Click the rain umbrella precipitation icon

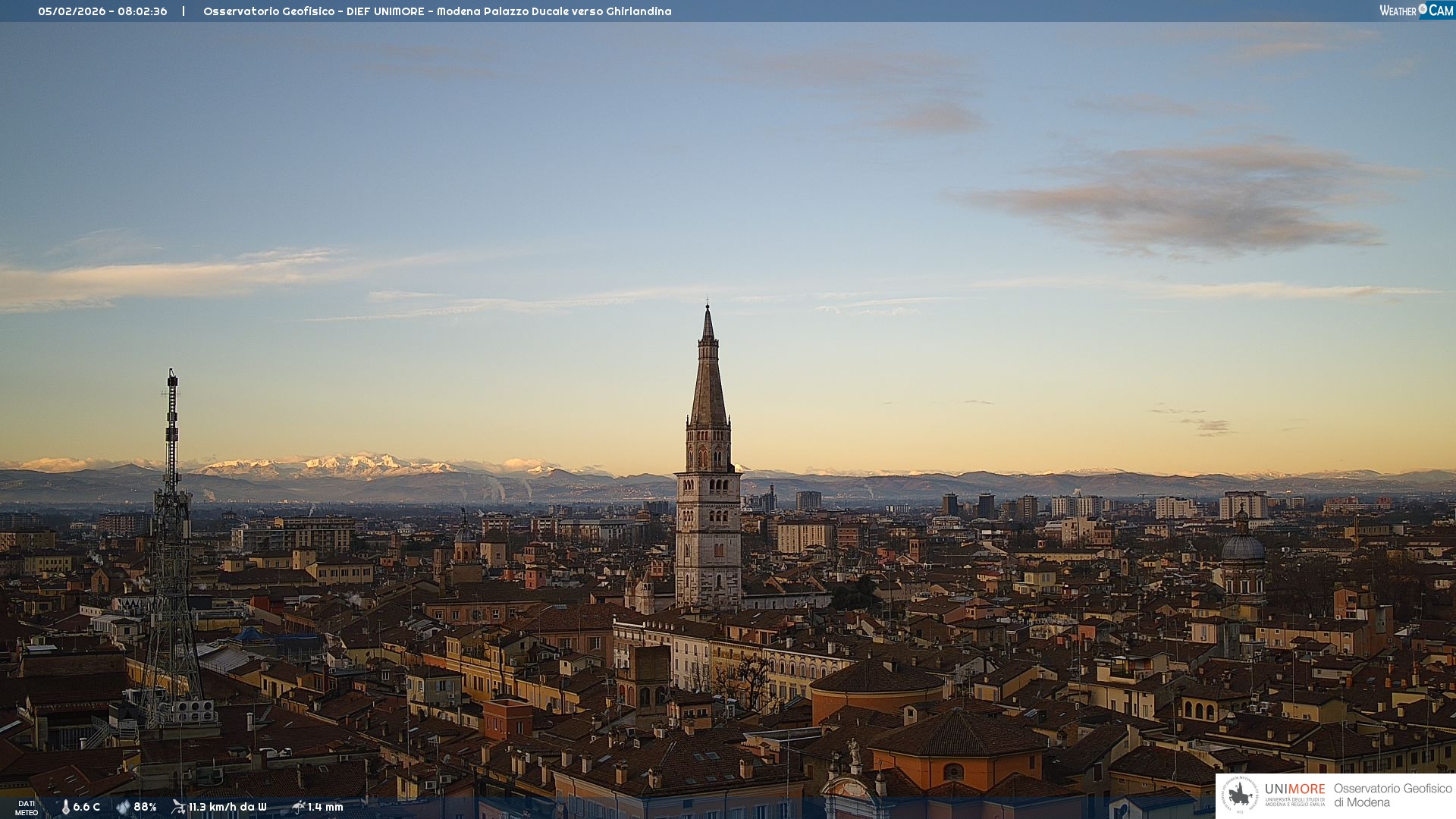298,807
